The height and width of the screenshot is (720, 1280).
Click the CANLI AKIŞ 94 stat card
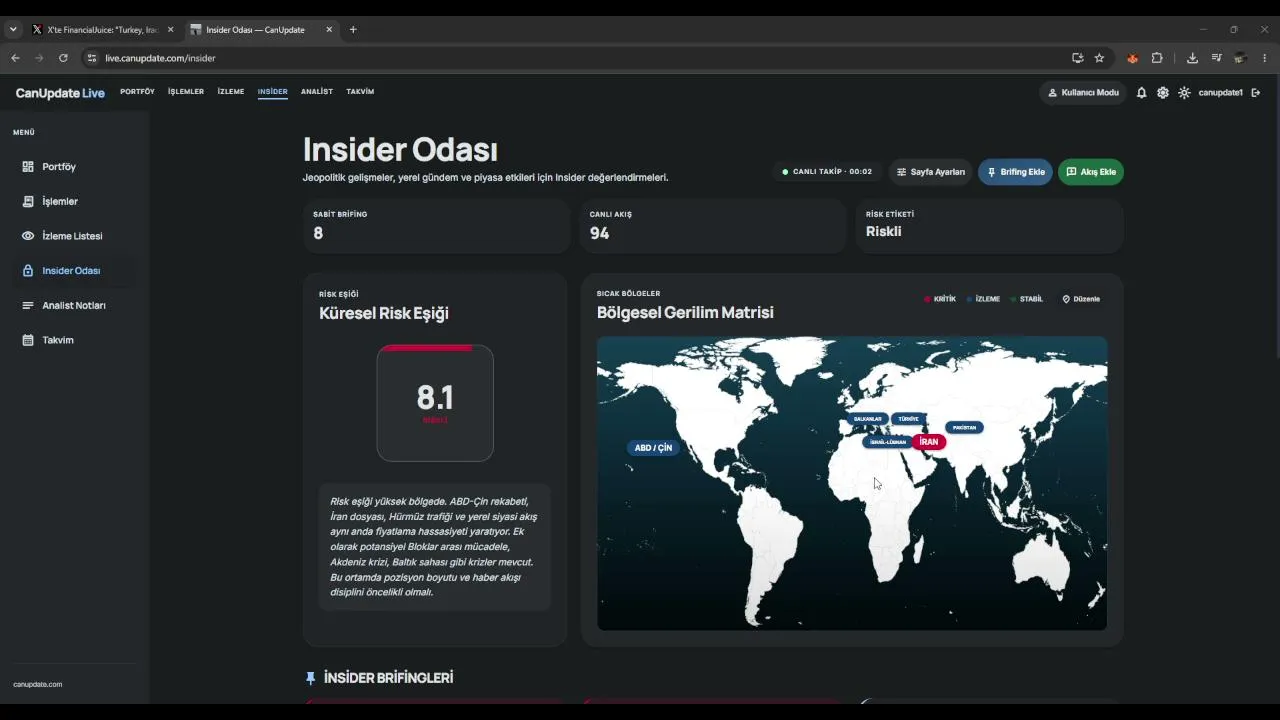pyautogui.click(x=713, y=226)
